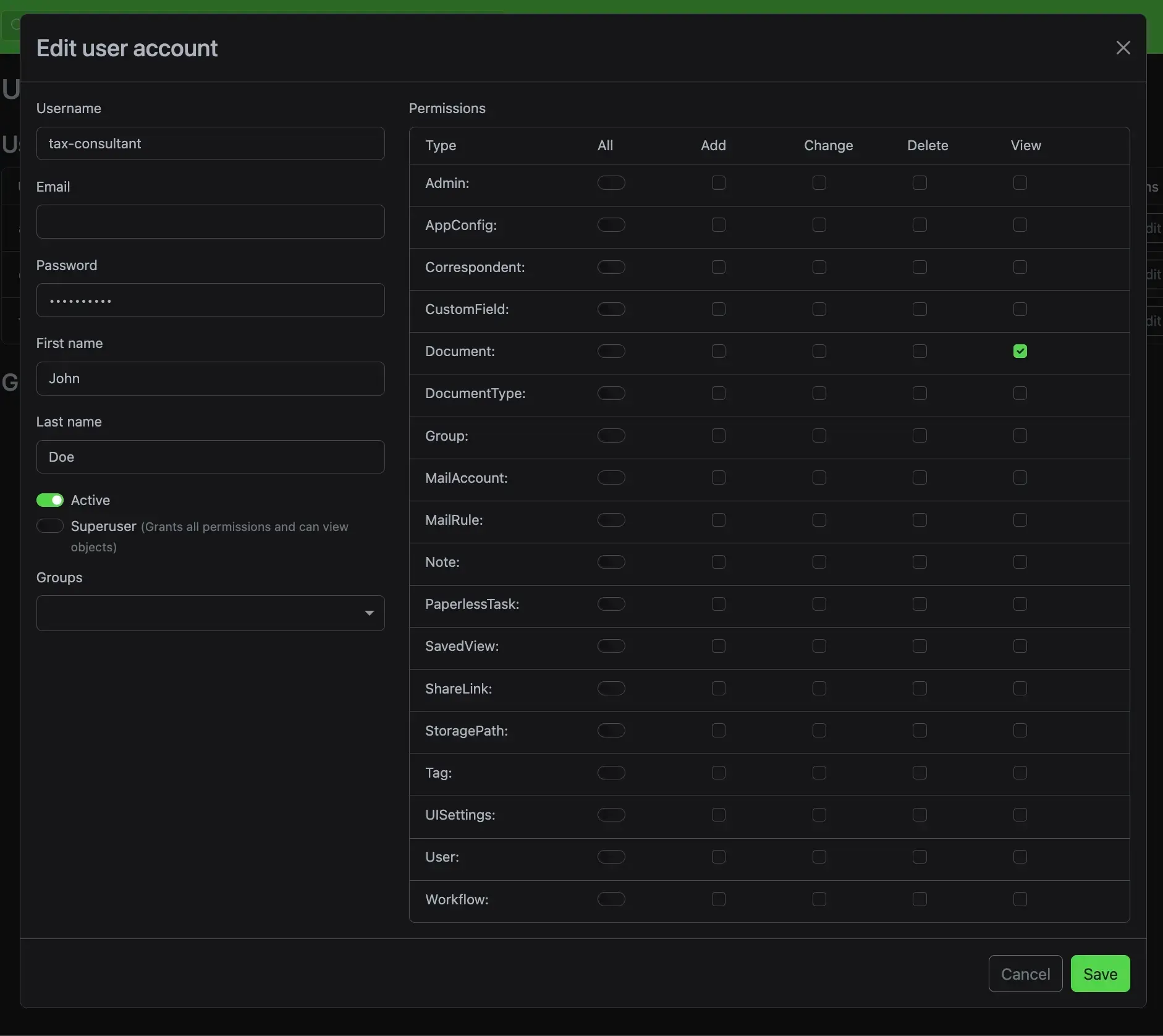Check Delete permission for Group
The image size is (1163, 1036).
coord(920,436)
